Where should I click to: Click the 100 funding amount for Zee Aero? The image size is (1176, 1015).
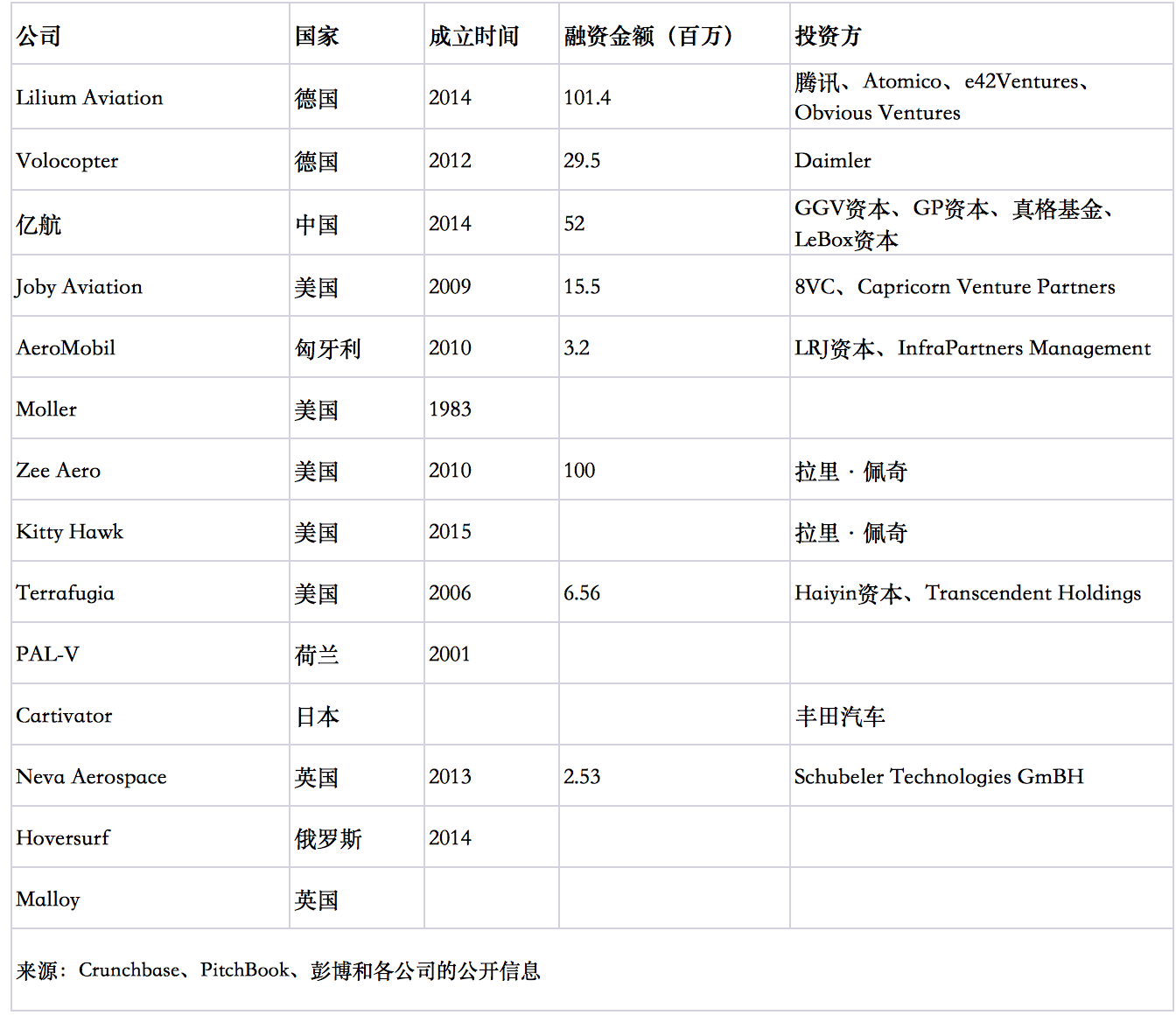578,470
